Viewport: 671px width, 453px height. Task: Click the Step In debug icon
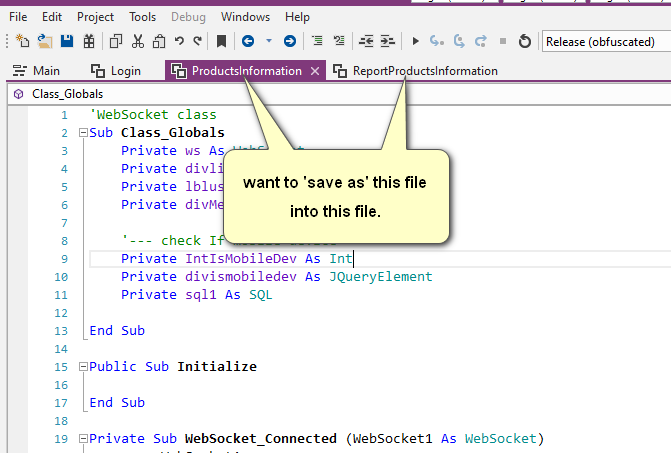[x=437, y=41]
